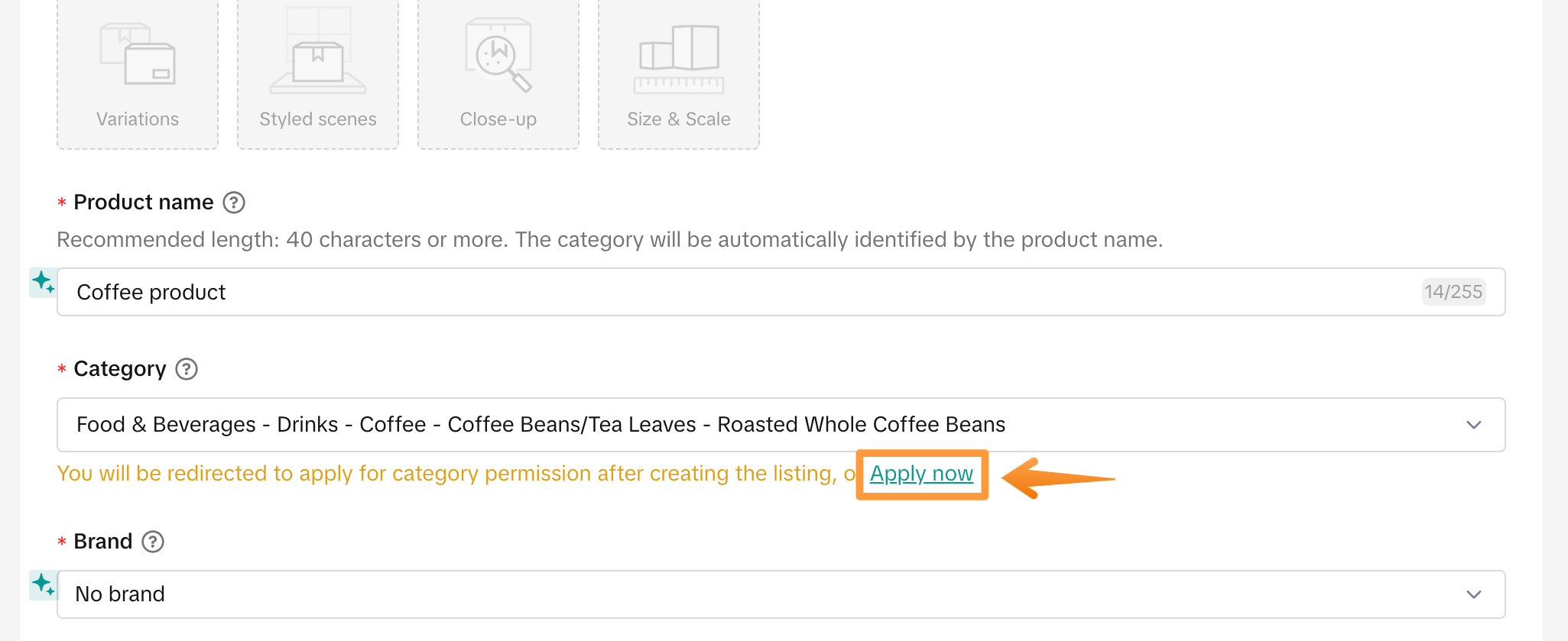Click the 14/255 character counter
The image size is (1568, 641).
1453,292
